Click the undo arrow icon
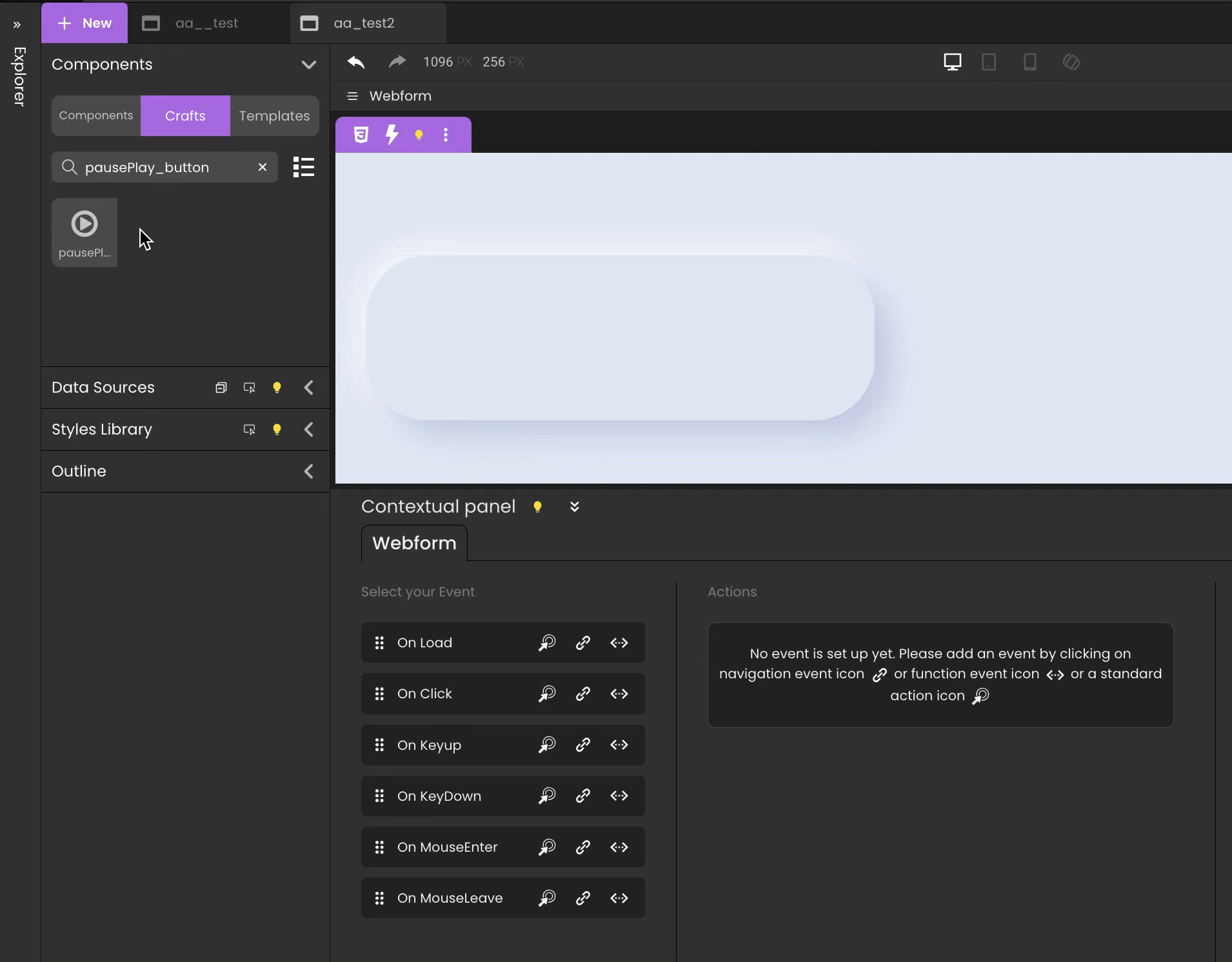 pyautogui.click(x=356, y=62)
